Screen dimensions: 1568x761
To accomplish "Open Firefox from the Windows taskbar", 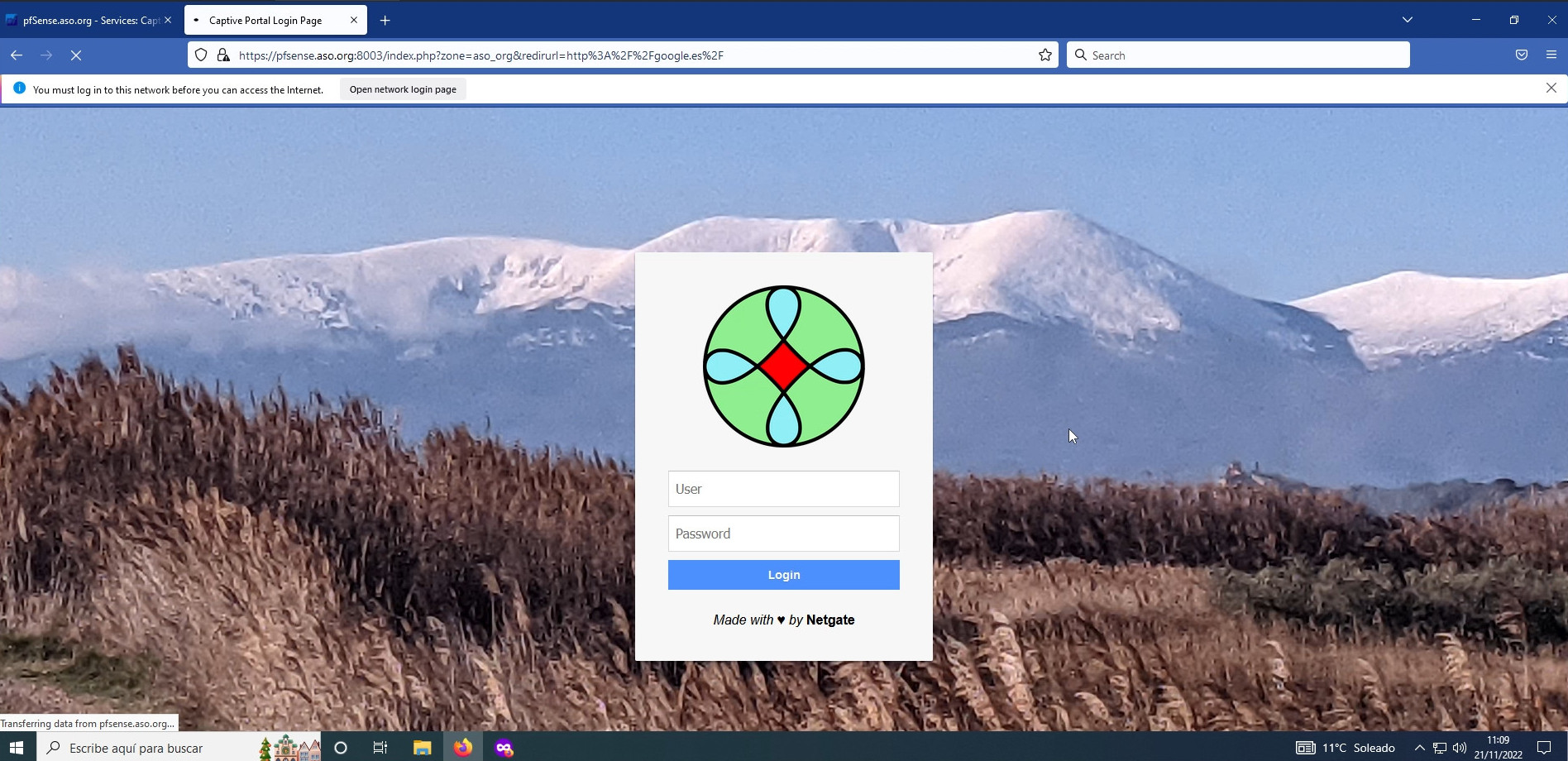I will click(x=463, y=748).
